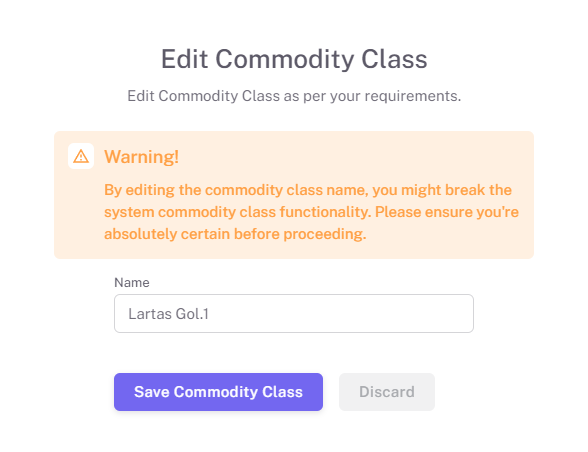588x452 pixels.
Task: Discard the commodity class changes
Action: tap(387, 392)
